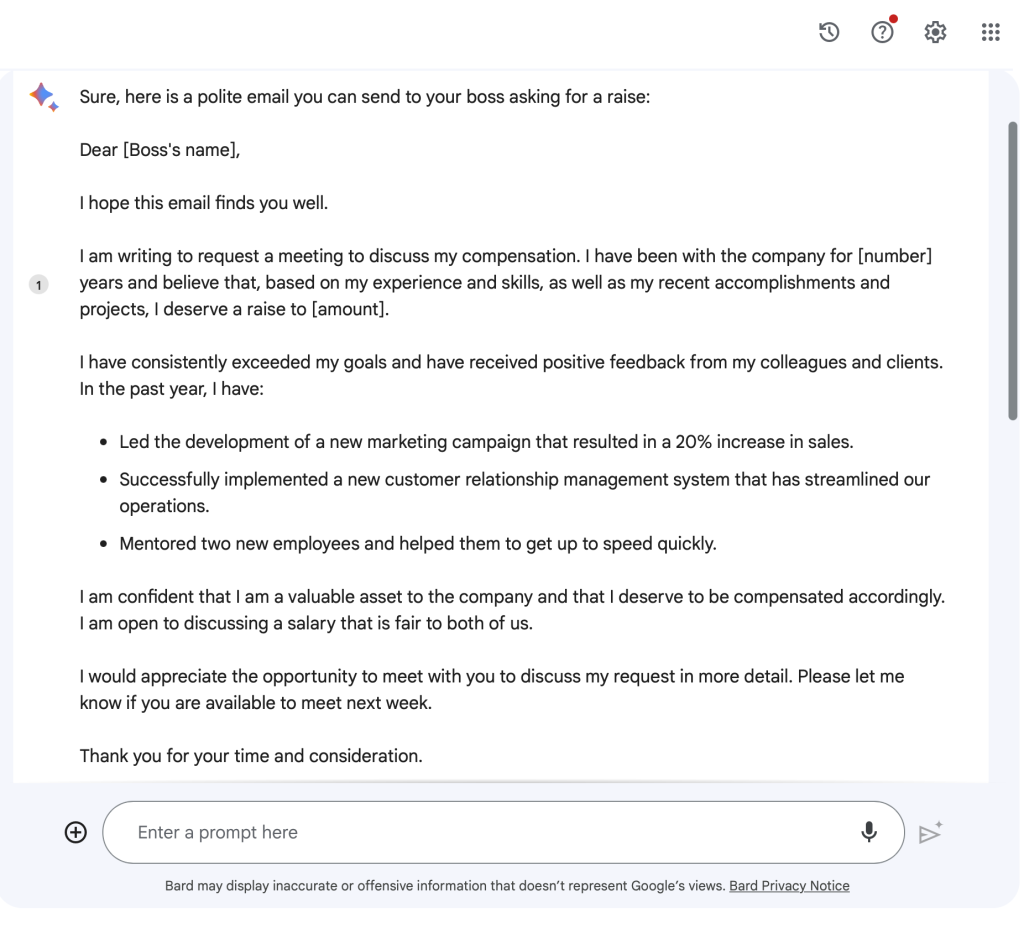Open the Bard Privacy Notice link
1024x928 pixels.
(x=789, y=886)
